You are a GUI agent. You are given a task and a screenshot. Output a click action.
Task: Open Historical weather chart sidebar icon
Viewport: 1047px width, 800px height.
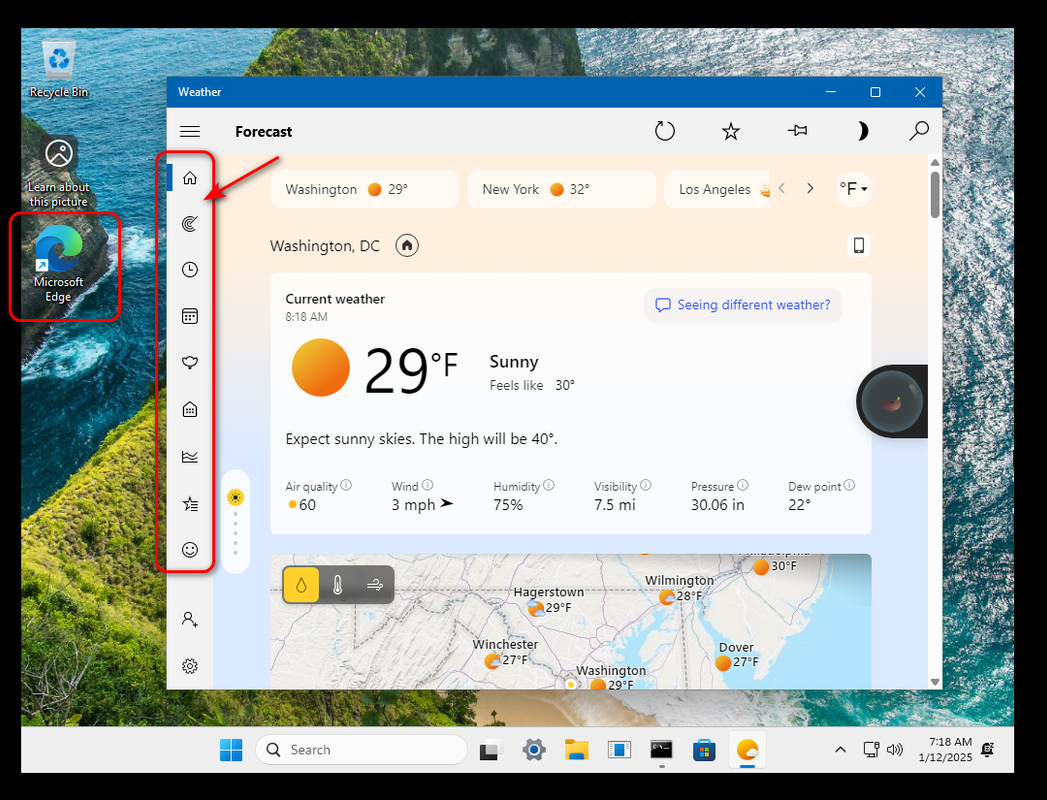click(x=190, y=457)
